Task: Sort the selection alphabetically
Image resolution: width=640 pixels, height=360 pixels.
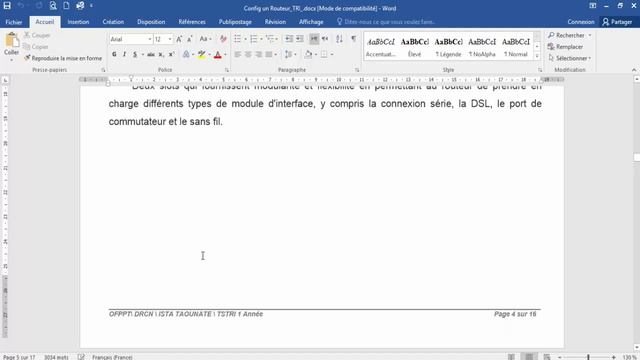Action: (339, 39)
